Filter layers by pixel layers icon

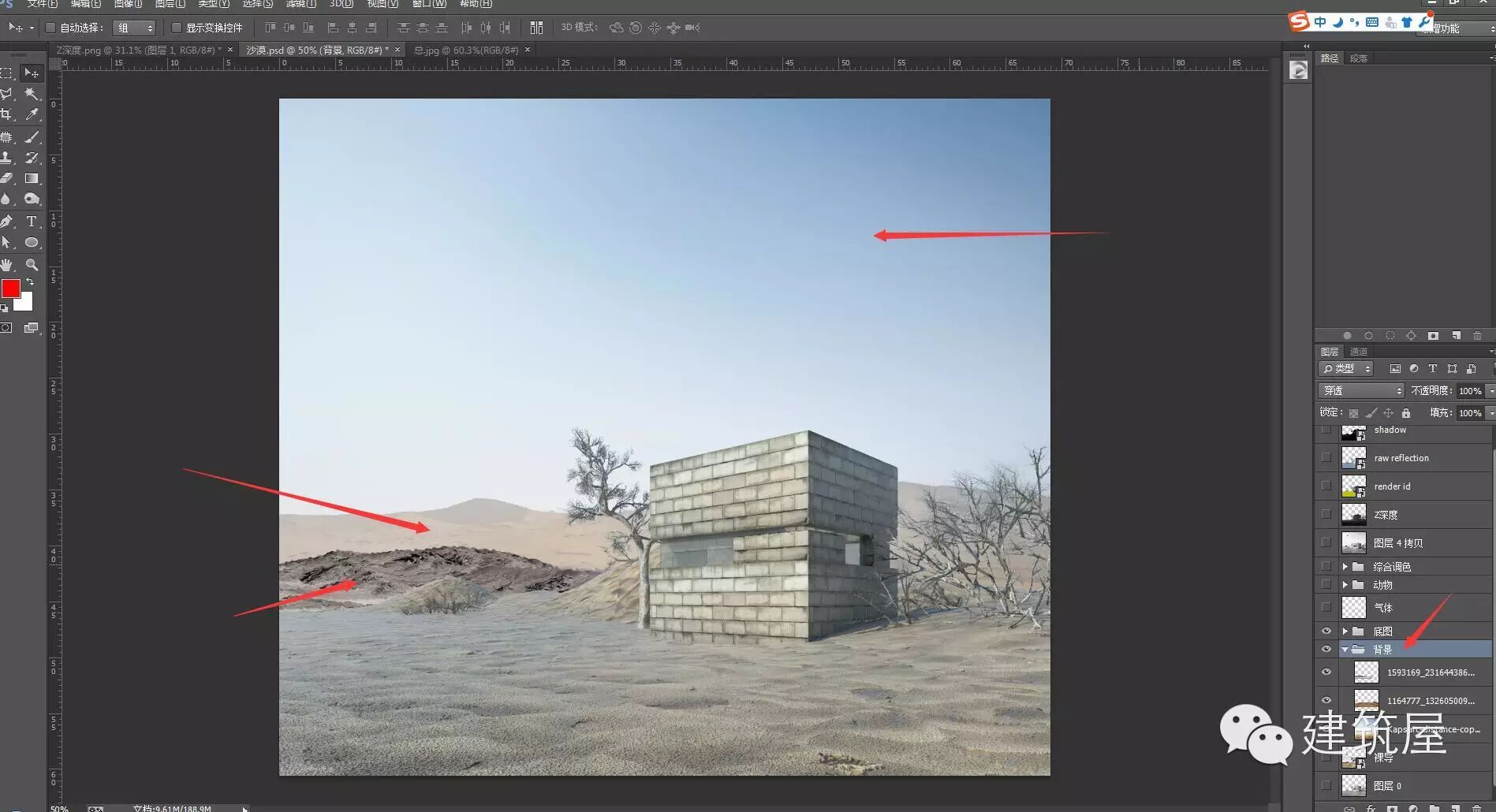[x=1395, y=369]
